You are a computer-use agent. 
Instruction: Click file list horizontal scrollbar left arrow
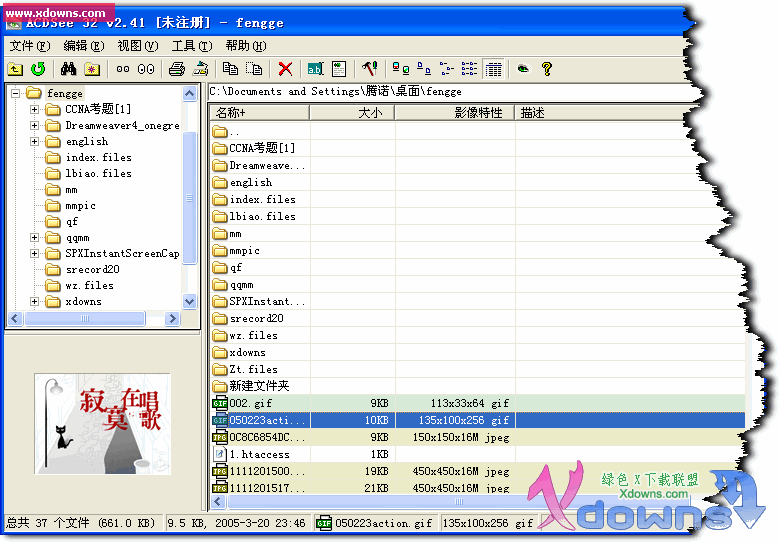[x=218, y=502]
